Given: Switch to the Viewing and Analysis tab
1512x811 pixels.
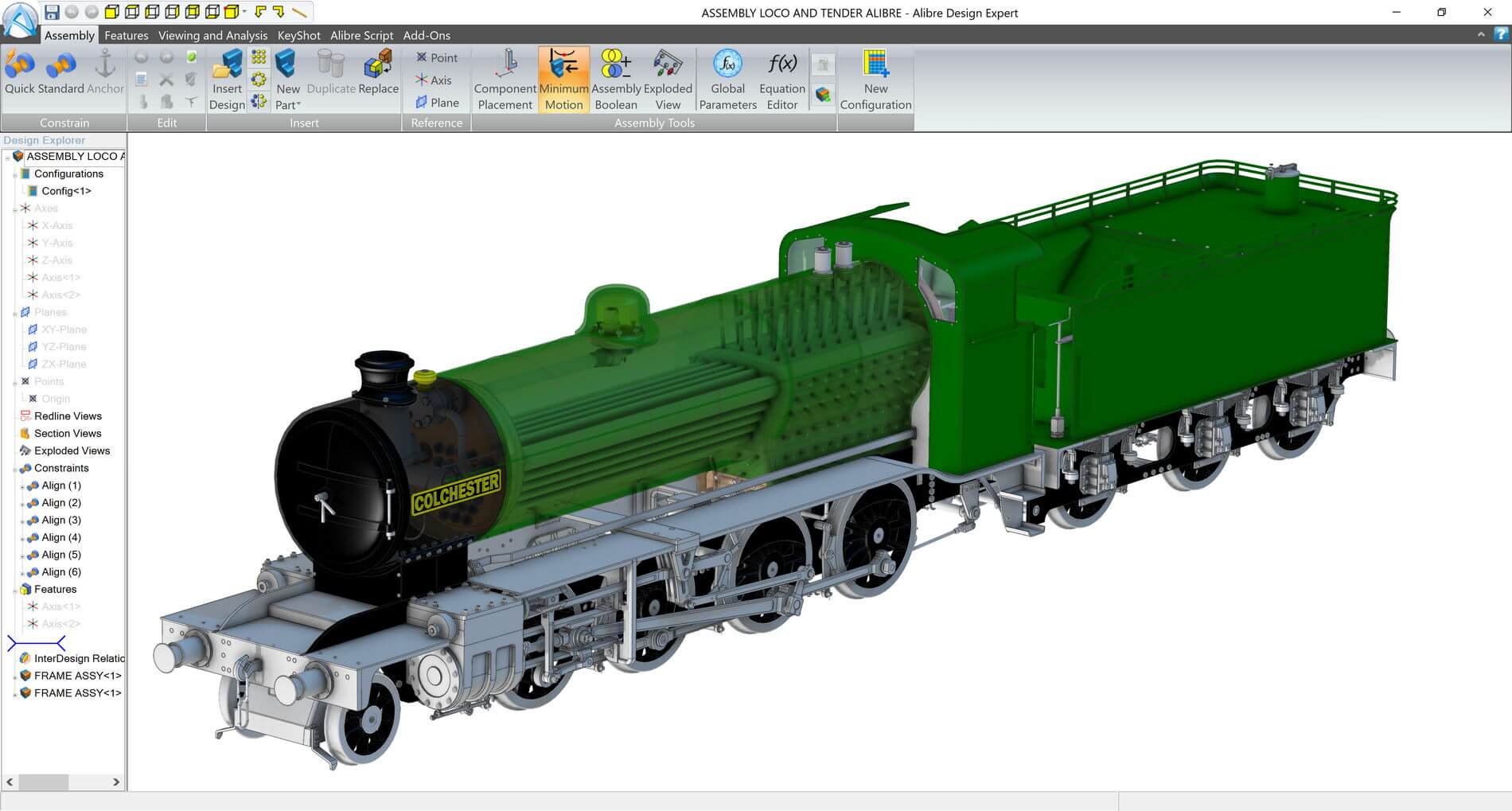Looking at the screenshot, I should pos(212,35).
